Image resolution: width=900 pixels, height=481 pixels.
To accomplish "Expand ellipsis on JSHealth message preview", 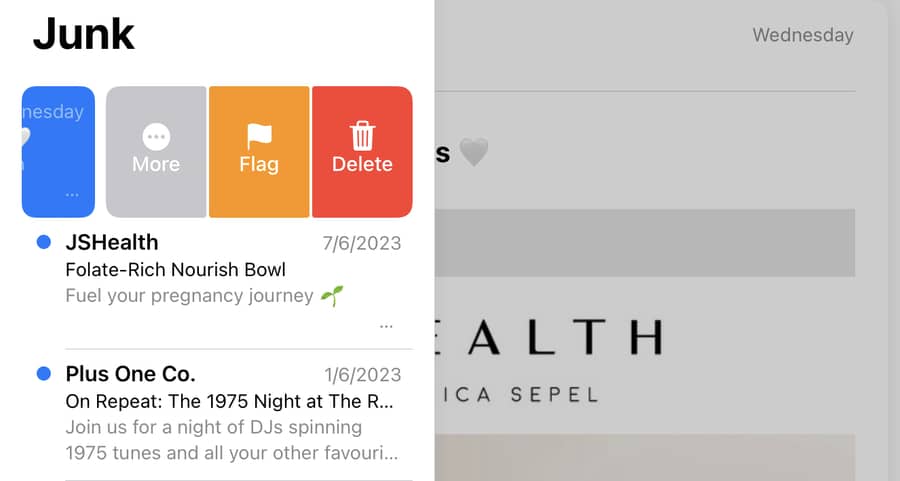I will click(386, 327).
